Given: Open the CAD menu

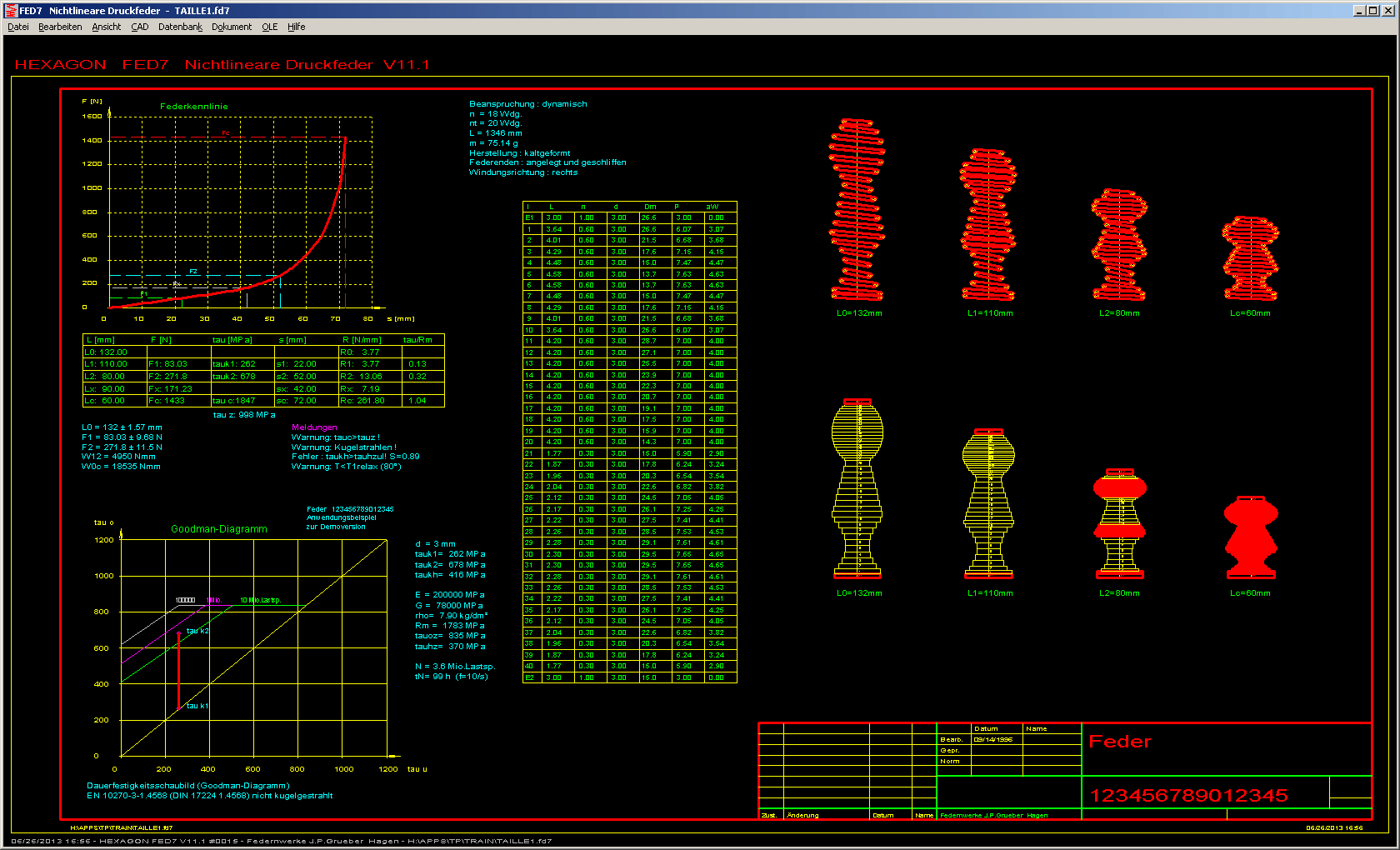Looking at the screenshot, I should (x=140, y=27).
